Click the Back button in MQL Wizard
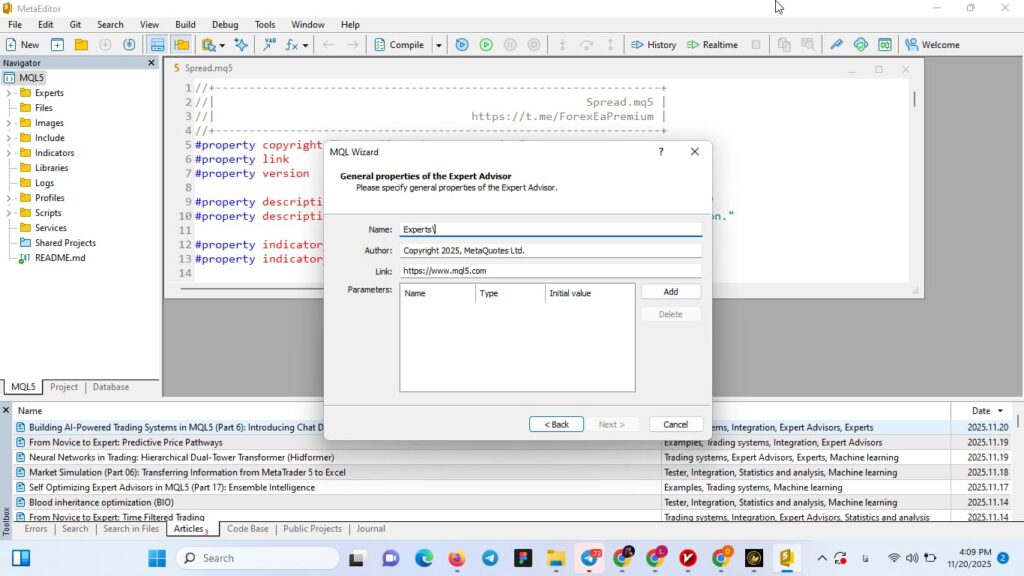The image size is (1024, 576). [x=556, y=424]
